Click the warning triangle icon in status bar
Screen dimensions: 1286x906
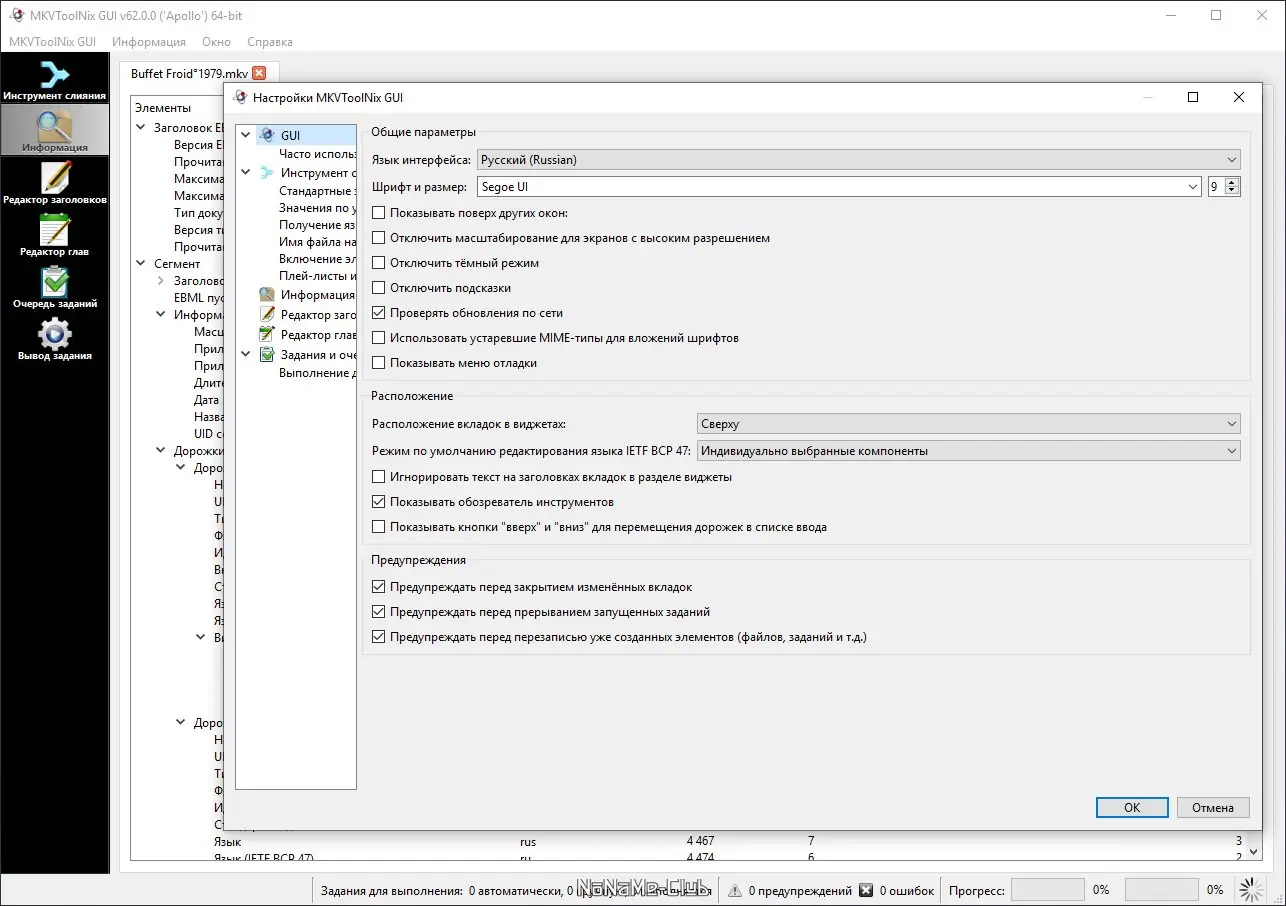point(734,890)
